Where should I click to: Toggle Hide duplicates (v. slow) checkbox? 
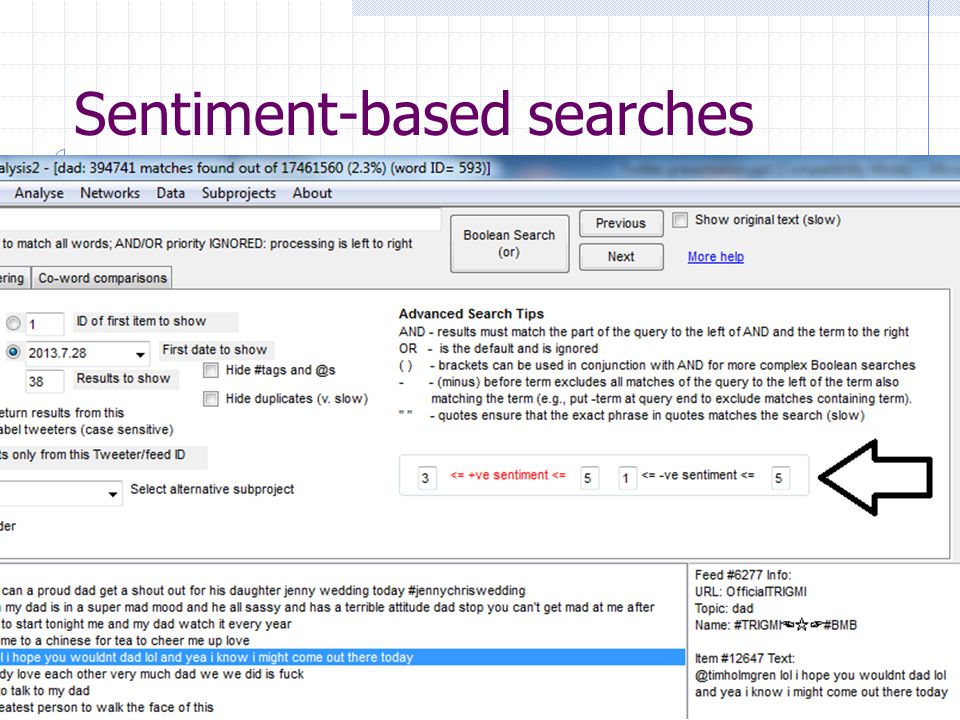point(211,399)
